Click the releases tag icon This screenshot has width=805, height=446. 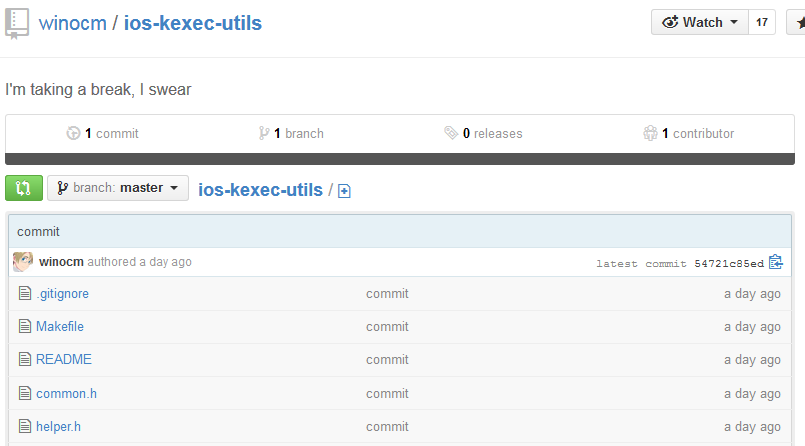coord(451,133)
